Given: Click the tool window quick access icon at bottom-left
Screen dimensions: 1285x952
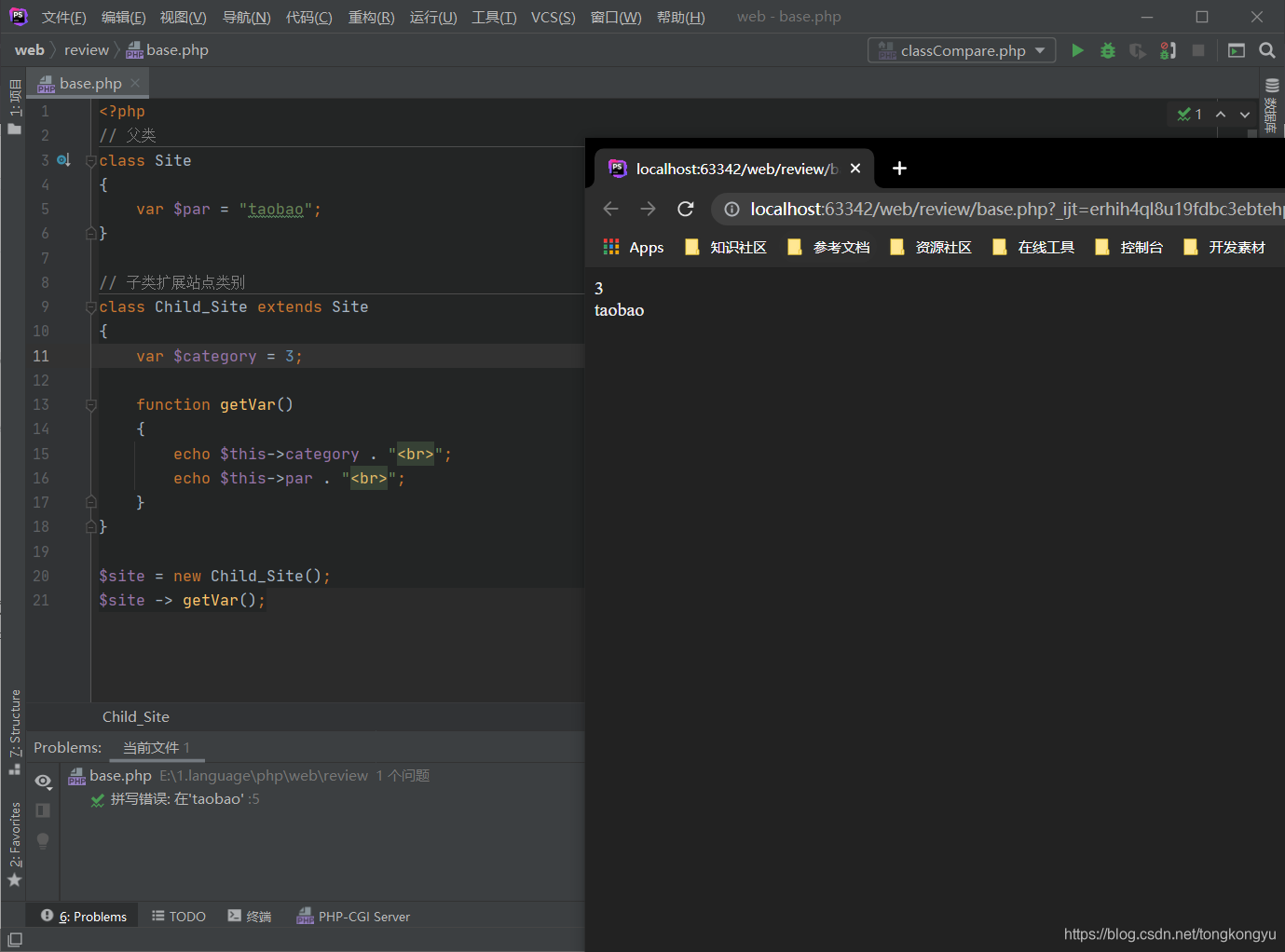Looking at the screenshot, I should click(14, 941).
